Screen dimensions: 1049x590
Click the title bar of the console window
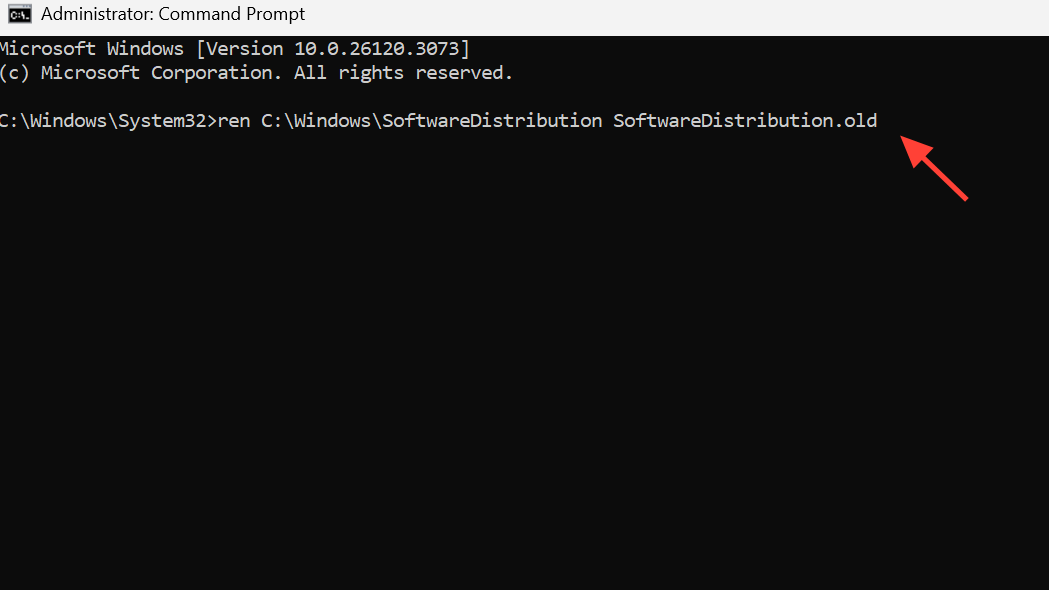[x=500, y=13]
